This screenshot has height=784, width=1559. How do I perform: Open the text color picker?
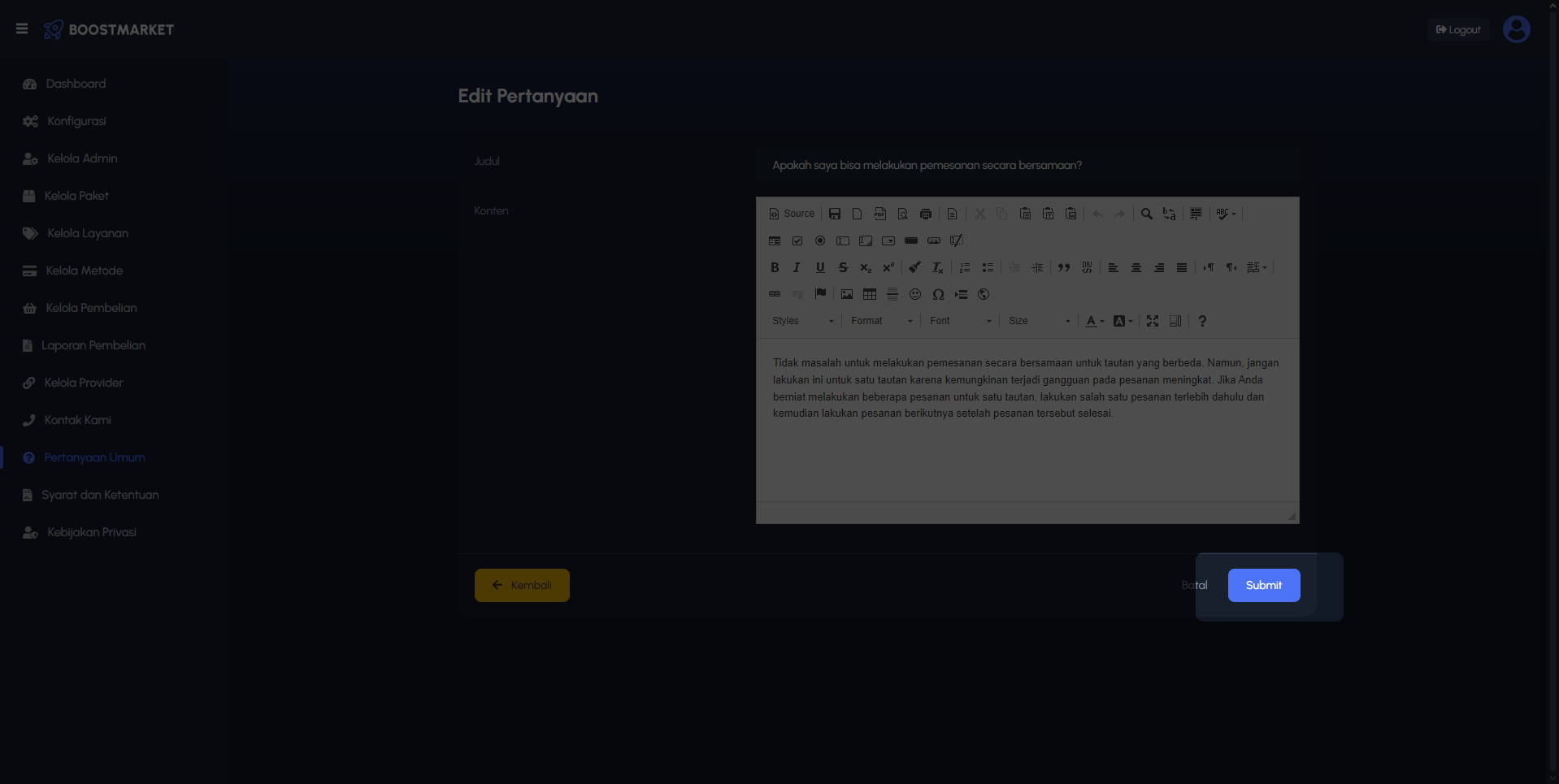pos(1095,321)
